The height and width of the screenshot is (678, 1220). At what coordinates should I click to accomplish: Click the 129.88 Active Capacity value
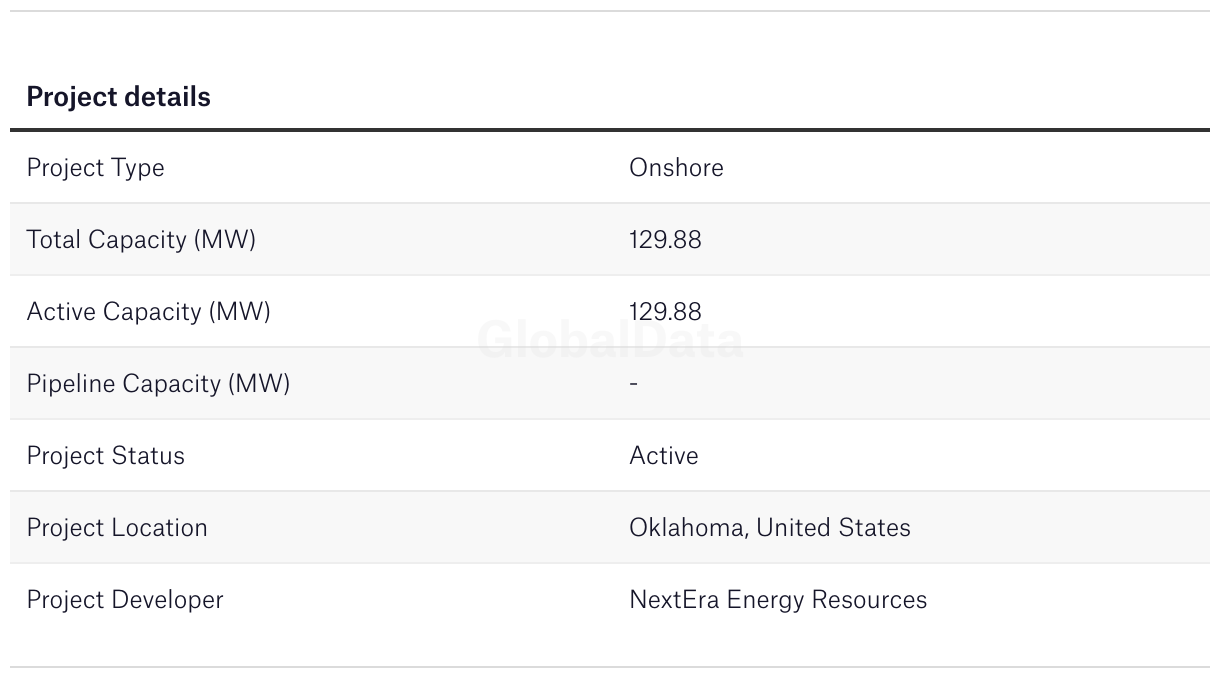[x=665, y=312]
